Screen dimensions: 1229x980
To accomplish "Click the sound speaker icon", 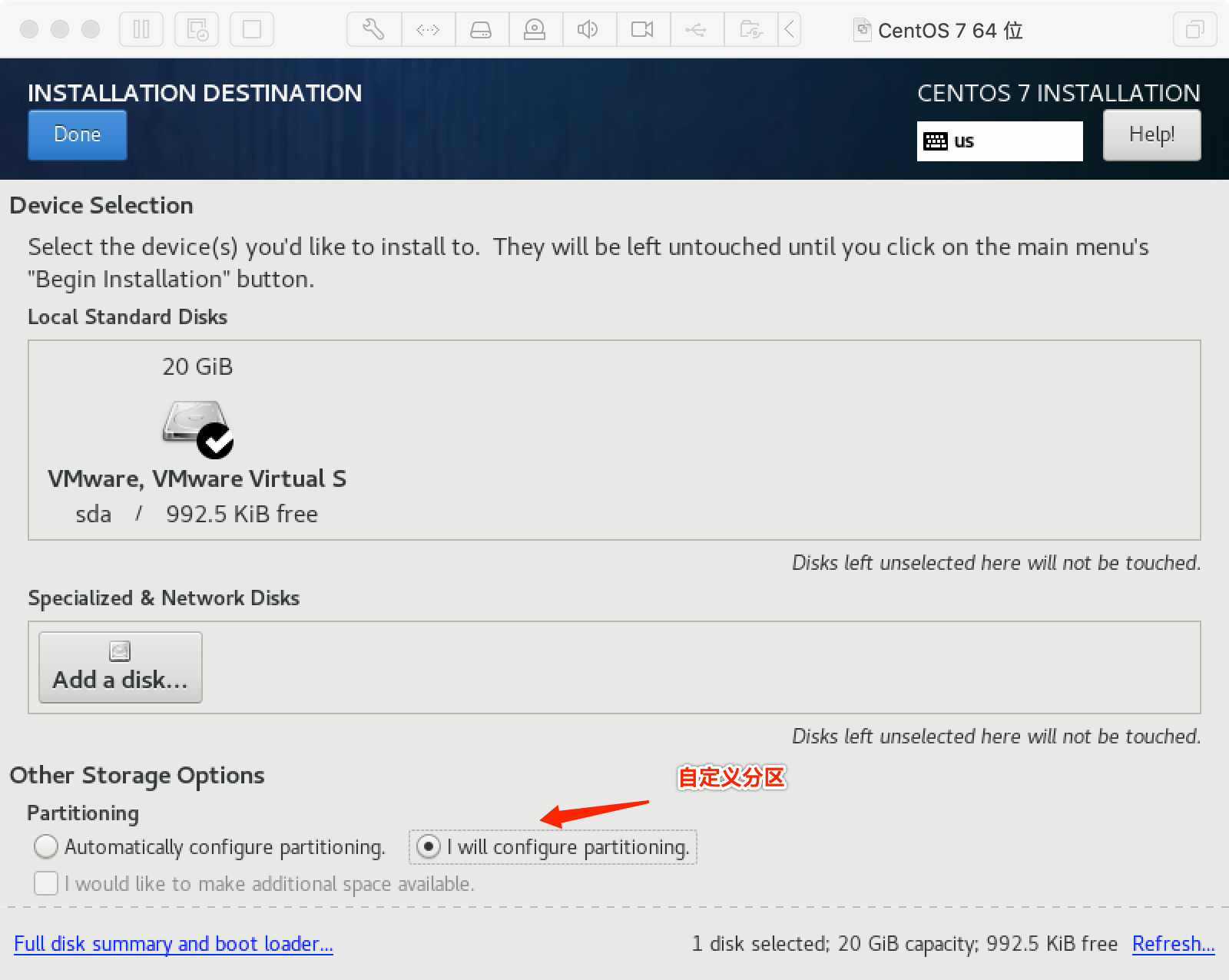I will click(x=589, y=30).
